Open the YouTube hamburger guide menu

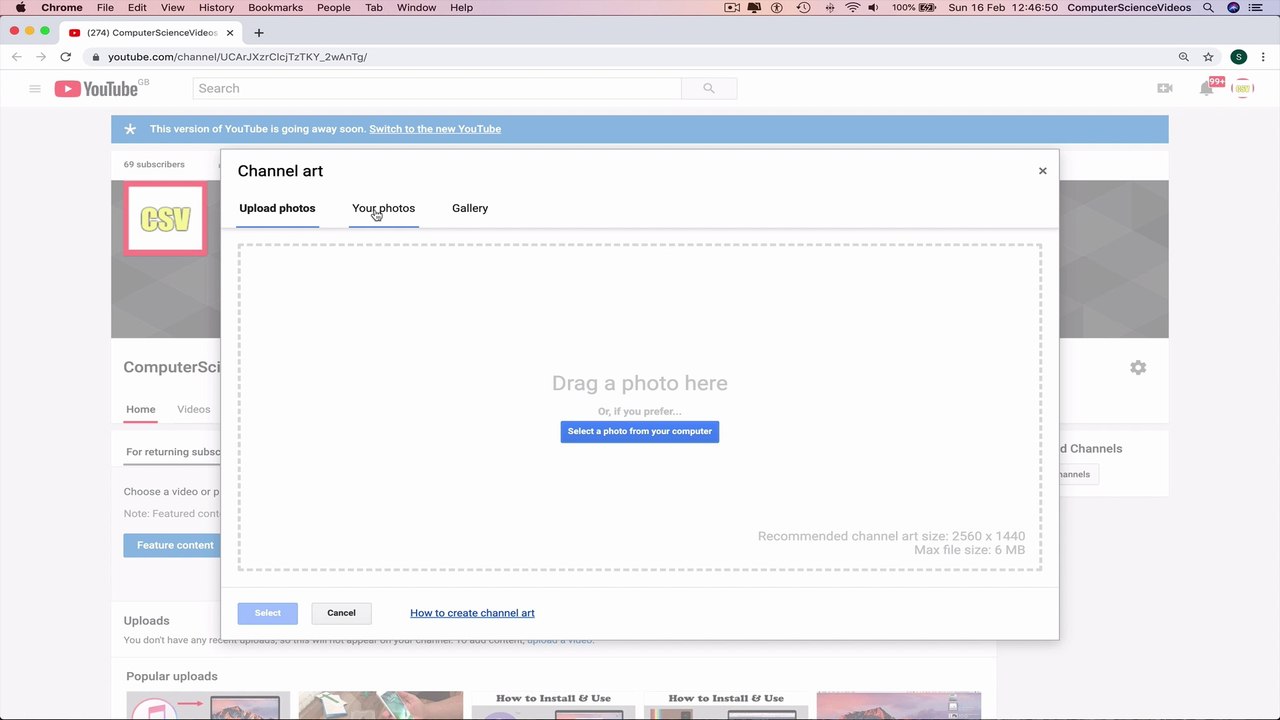point(35,89)
